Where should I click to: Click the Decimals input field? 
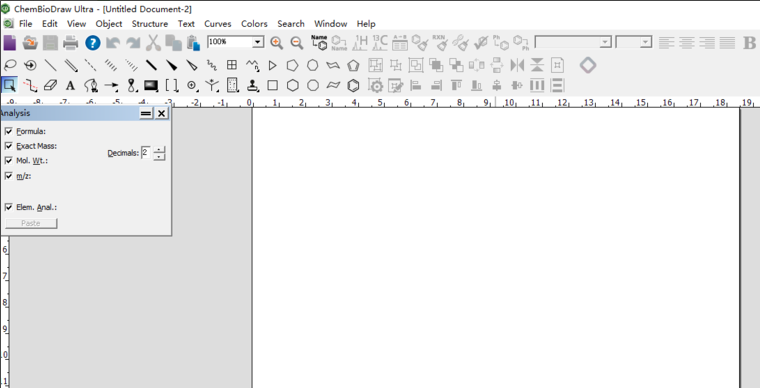click(145, 153)
